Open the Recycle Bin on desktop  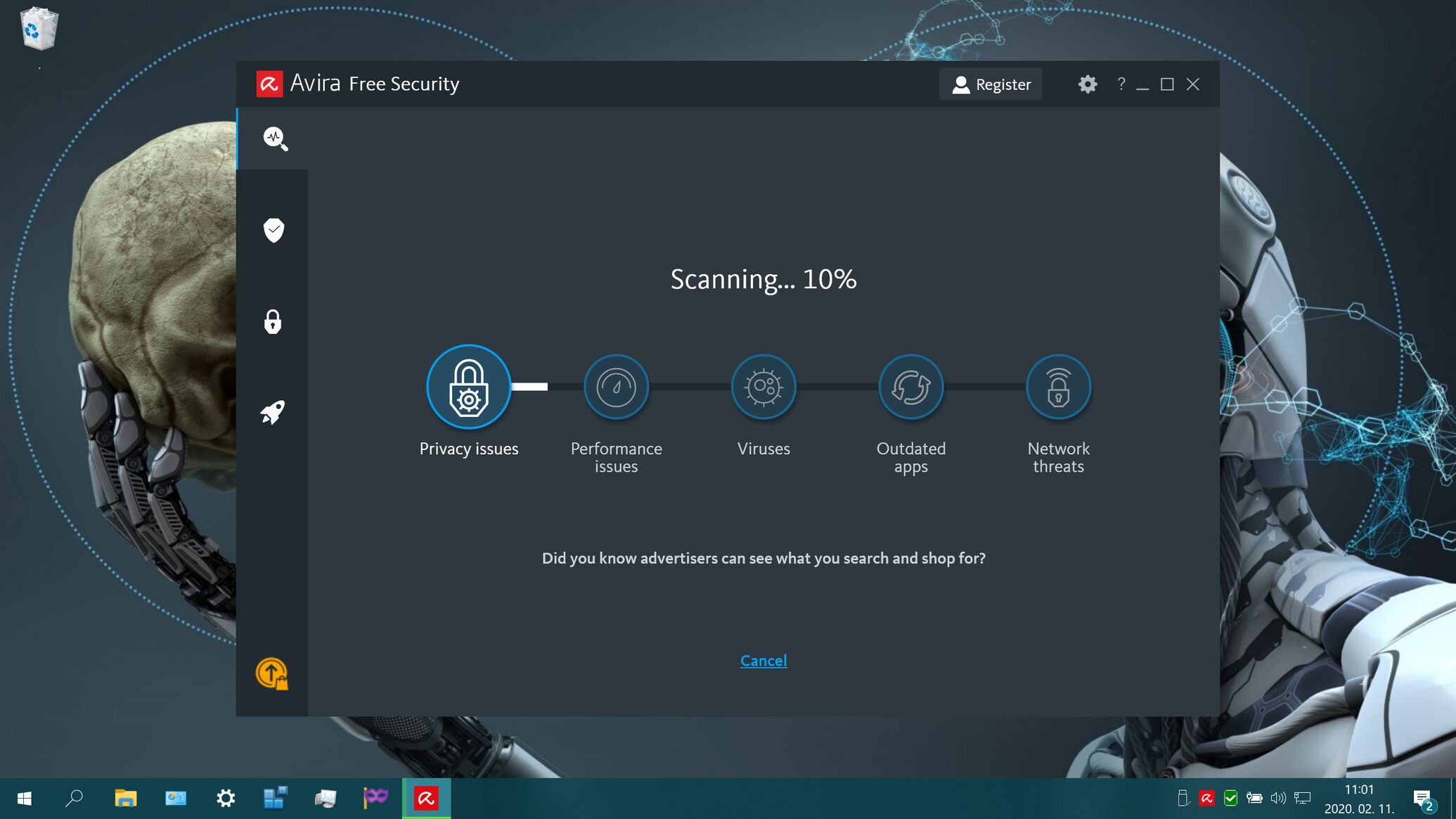click(39, 28)
